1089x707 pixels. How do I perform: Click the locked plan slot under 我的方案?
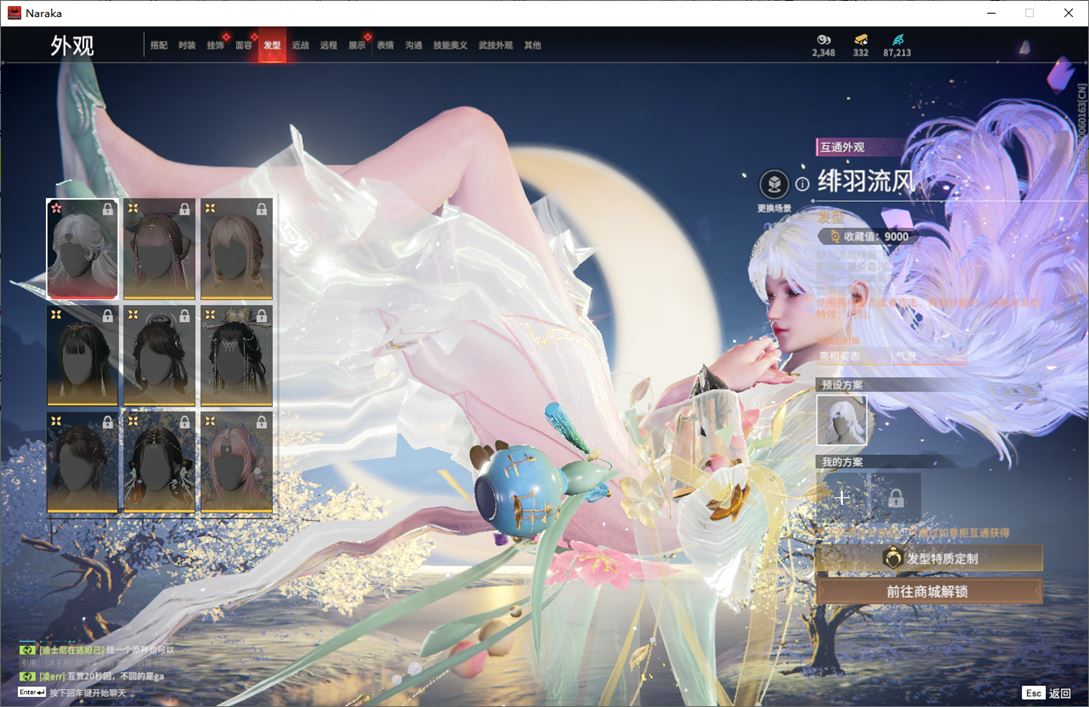click(x=896, y=497)
